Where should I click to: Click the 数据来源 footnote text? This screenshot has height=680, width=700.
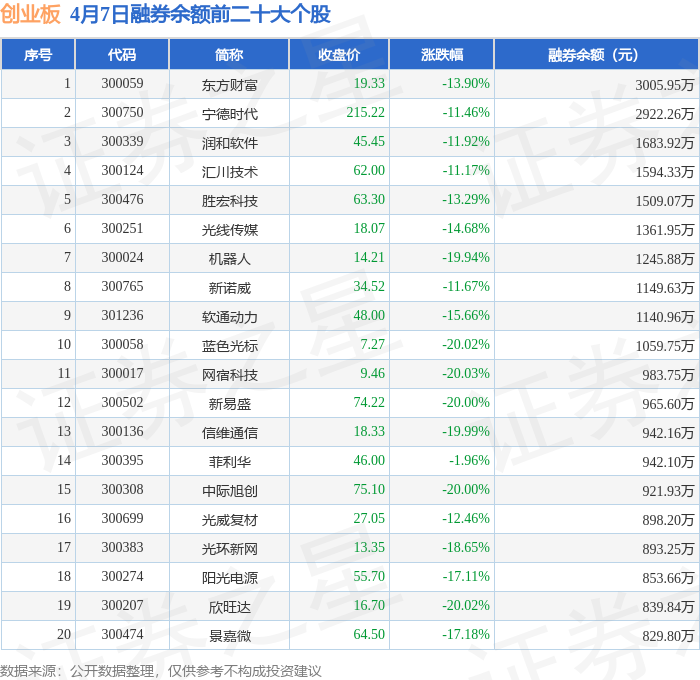(x=161, y=671)
